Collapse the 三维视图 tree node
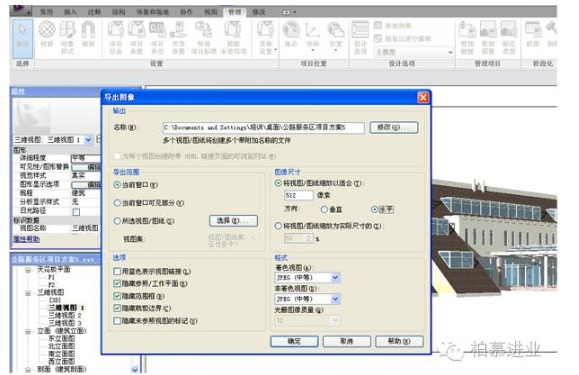The width and height of the screenshot is (579, 375). tap(28, 293)
